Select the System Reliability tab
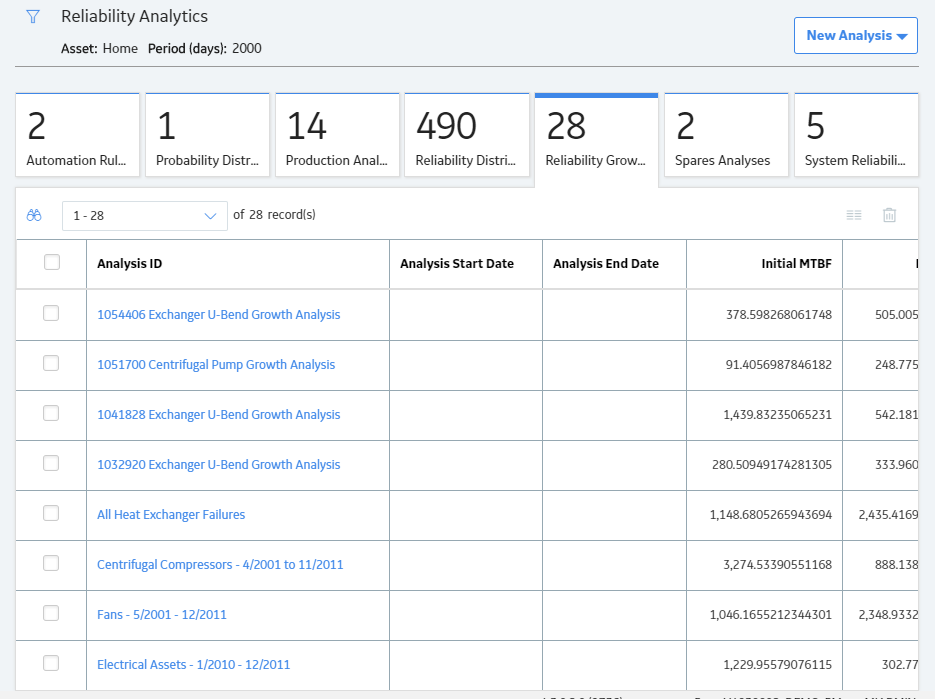 pyautogui.click(x=856, y=135)
